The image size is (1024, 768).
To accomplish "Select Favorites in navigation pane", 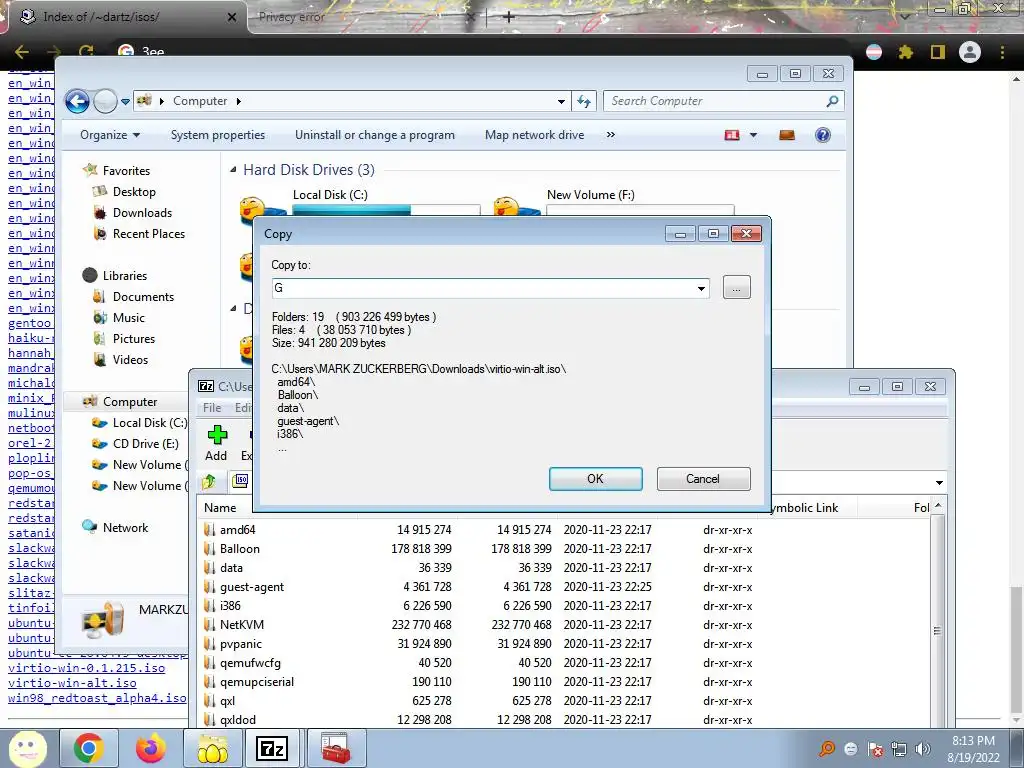I will pyautogui.click(x=126, y=170).
